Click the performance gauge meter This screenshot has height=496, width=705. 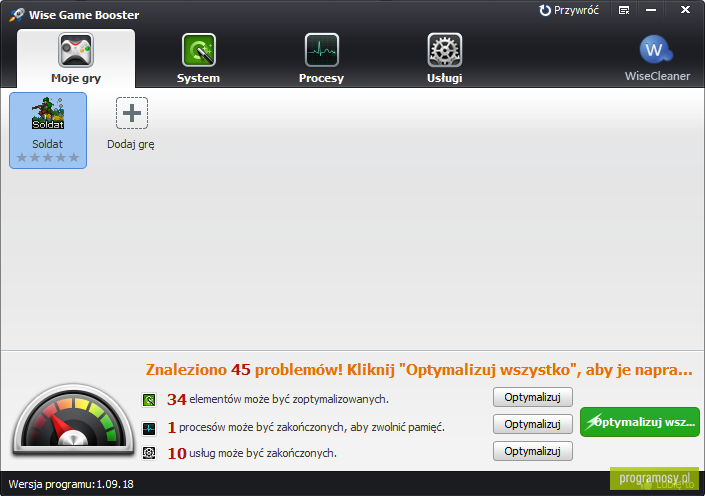(73, 420)
